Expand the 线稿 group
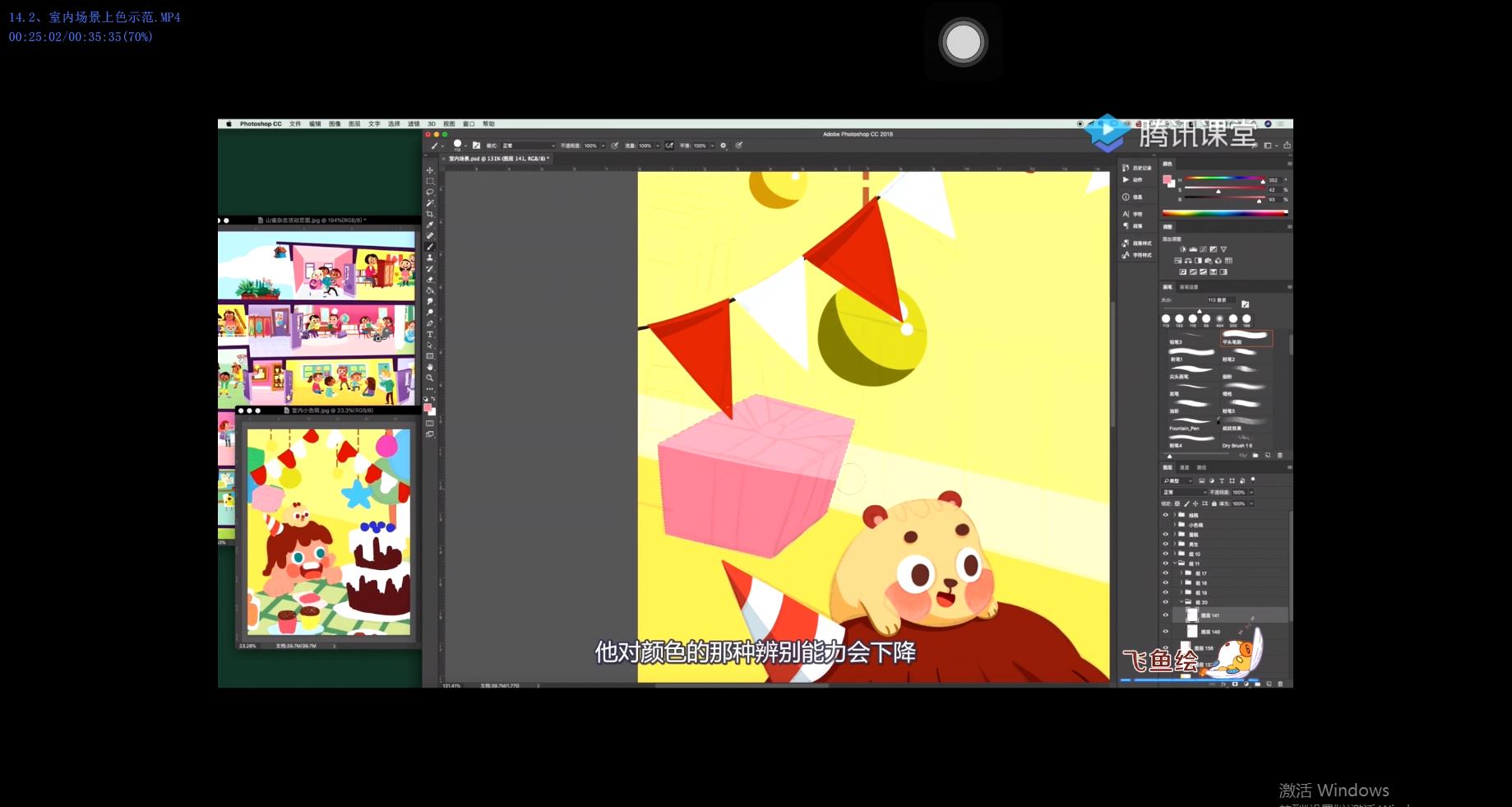The height and width of the screenshot is (807, 1512). point(1174,515)
